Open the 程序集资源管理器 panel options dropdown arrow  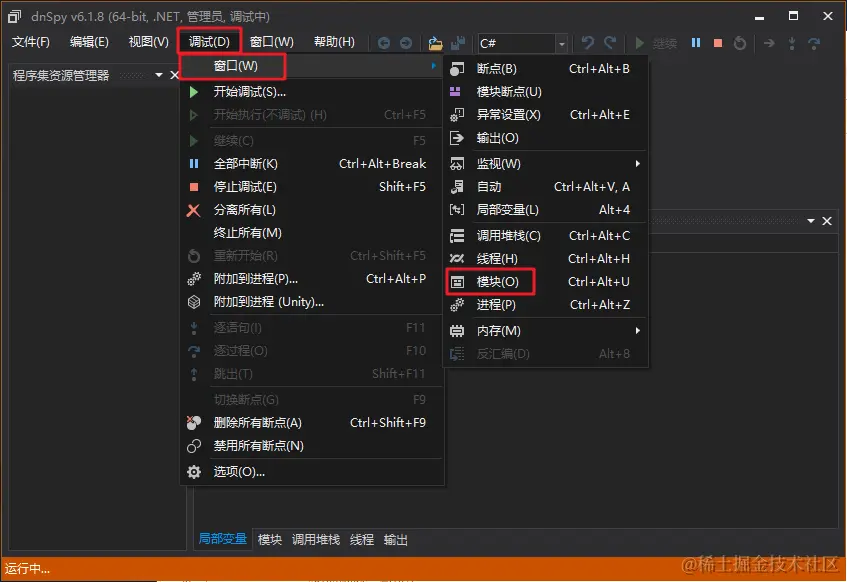click(x=159, y=75)
